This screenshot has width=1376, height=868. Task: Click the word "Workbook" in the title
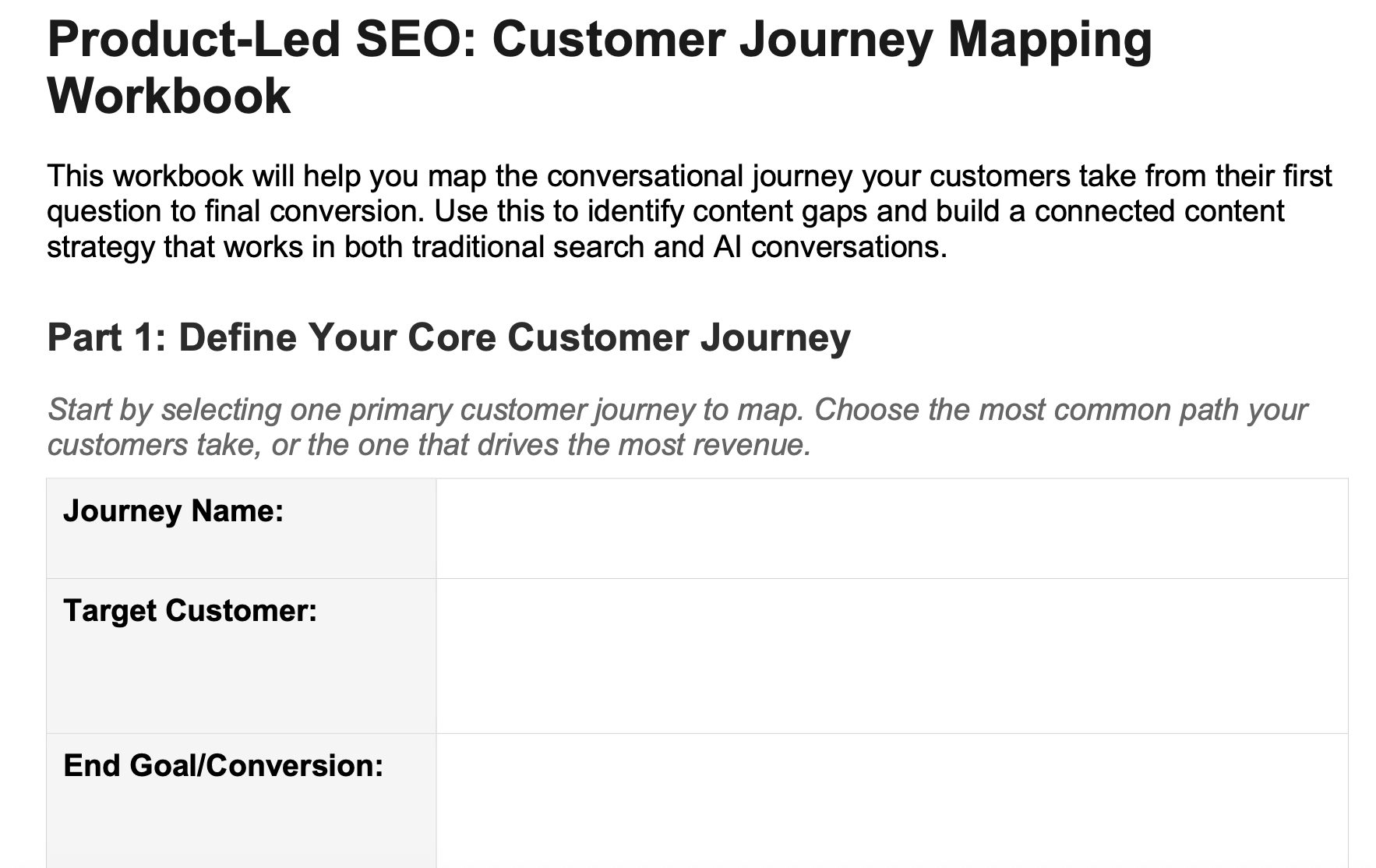[x=169, y=96]
